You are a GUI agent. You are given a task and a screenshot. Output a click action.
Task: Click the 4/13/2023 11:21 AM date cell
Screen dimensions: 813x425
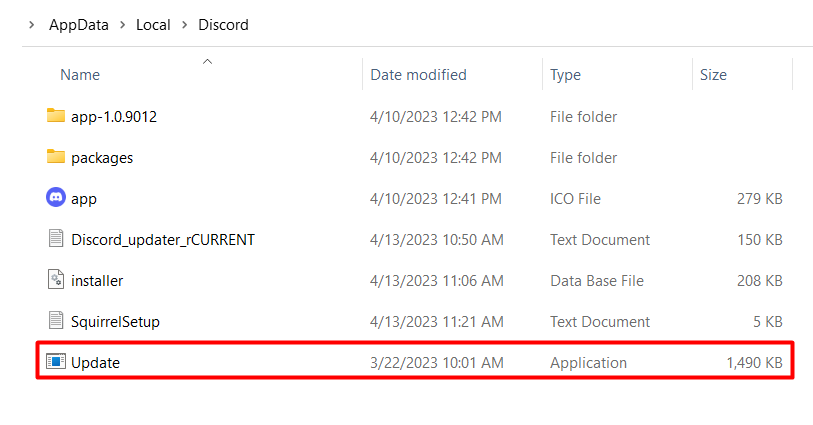(x=437, y=321)
